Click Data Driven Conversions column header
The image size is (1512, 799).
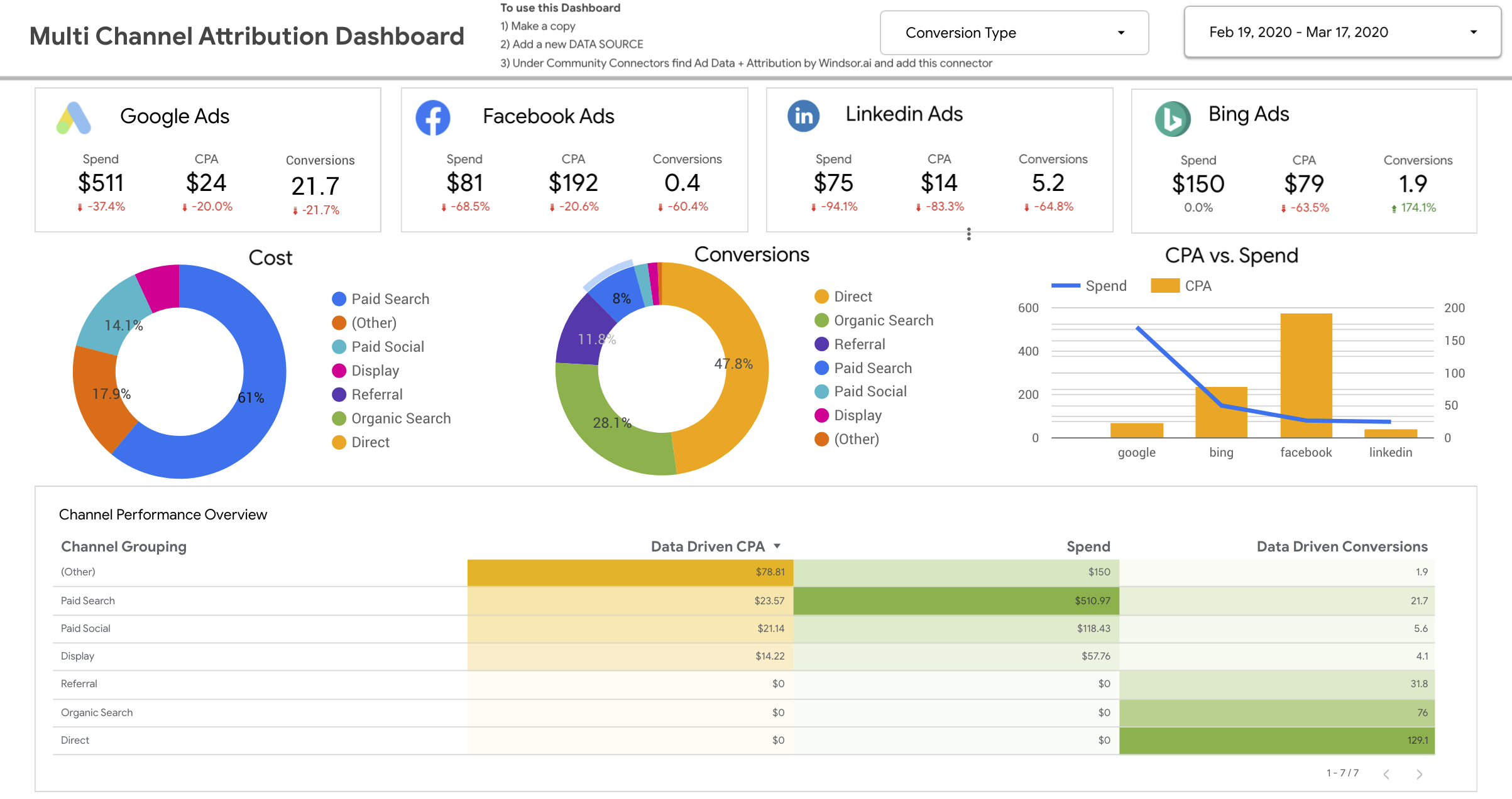coord(1342,546)
